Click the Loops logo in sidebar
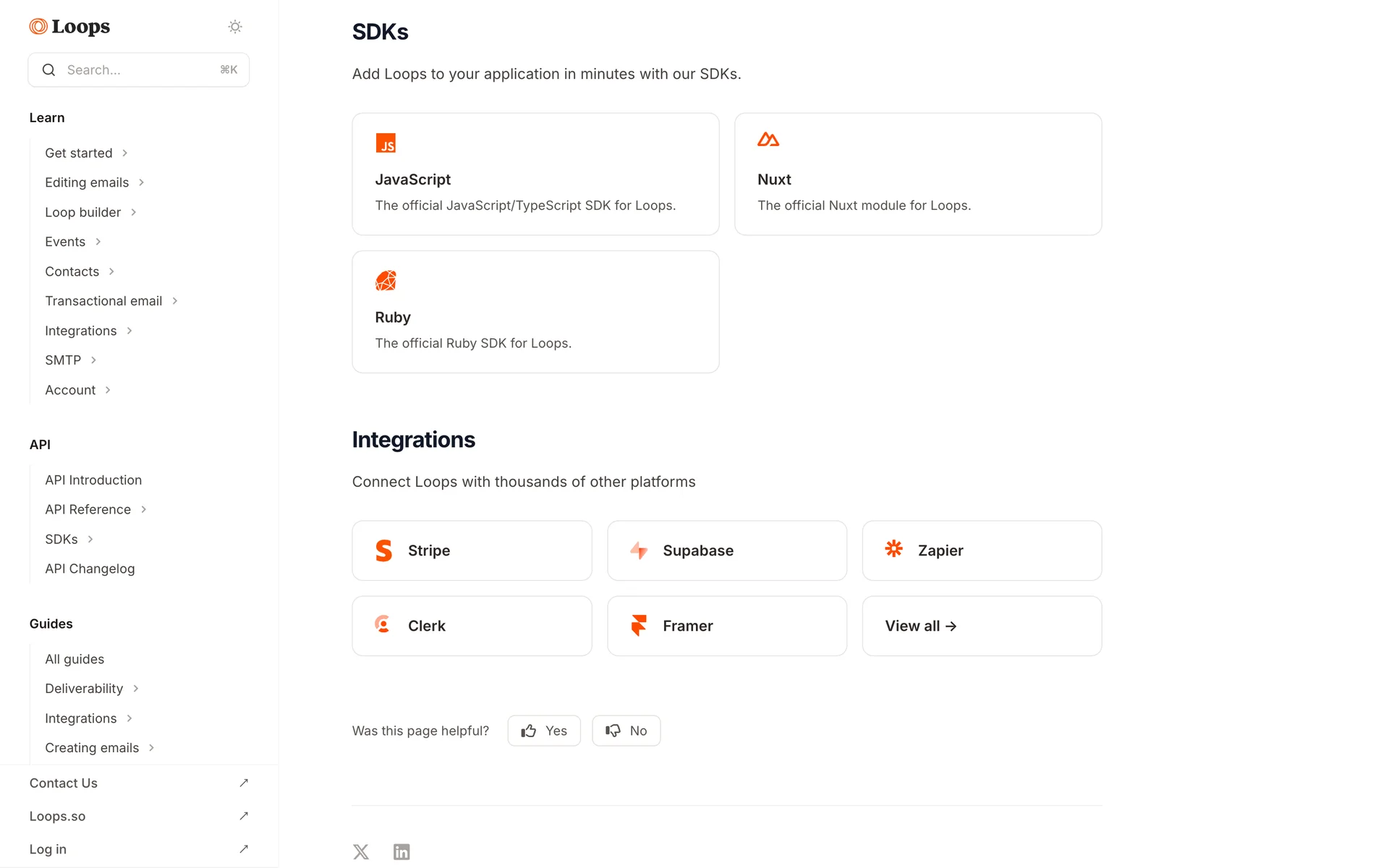This screenshot has width=1389, height=868. pyautogui.click(x=69, y=27)
